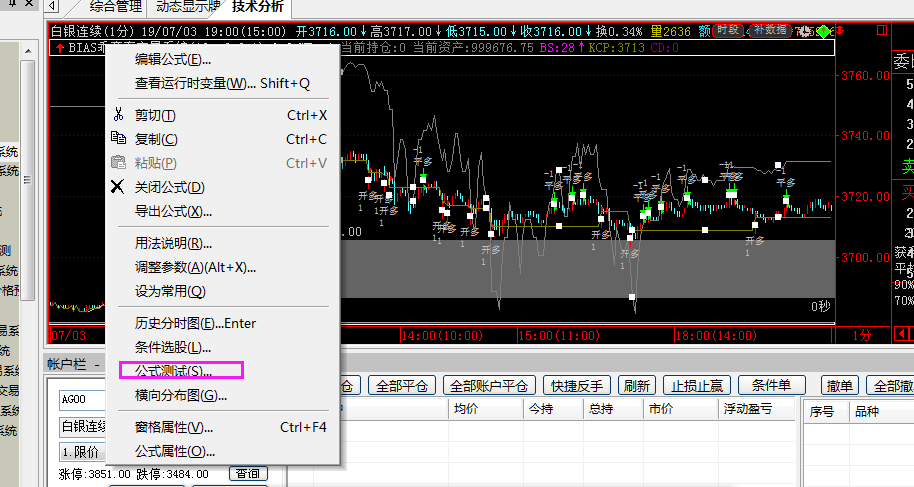Click the red left-arrow box beside 1分
Image resolution: width=914 pixels, height=487 pixels.
coord(901,334)
